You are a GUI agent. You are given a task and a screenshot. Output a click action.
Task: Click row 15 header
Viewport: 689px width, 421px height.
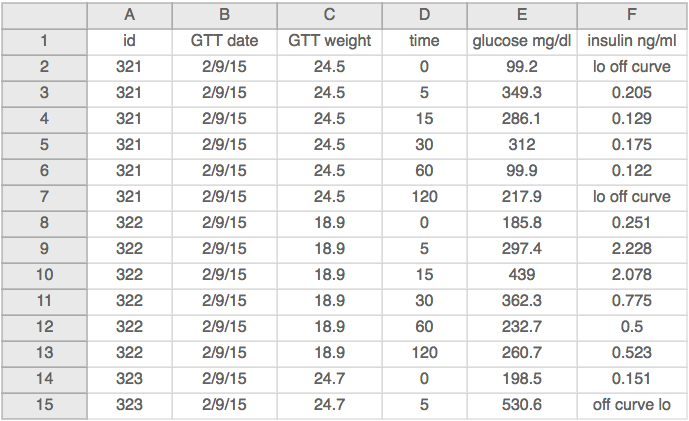(x=44, y=405)
